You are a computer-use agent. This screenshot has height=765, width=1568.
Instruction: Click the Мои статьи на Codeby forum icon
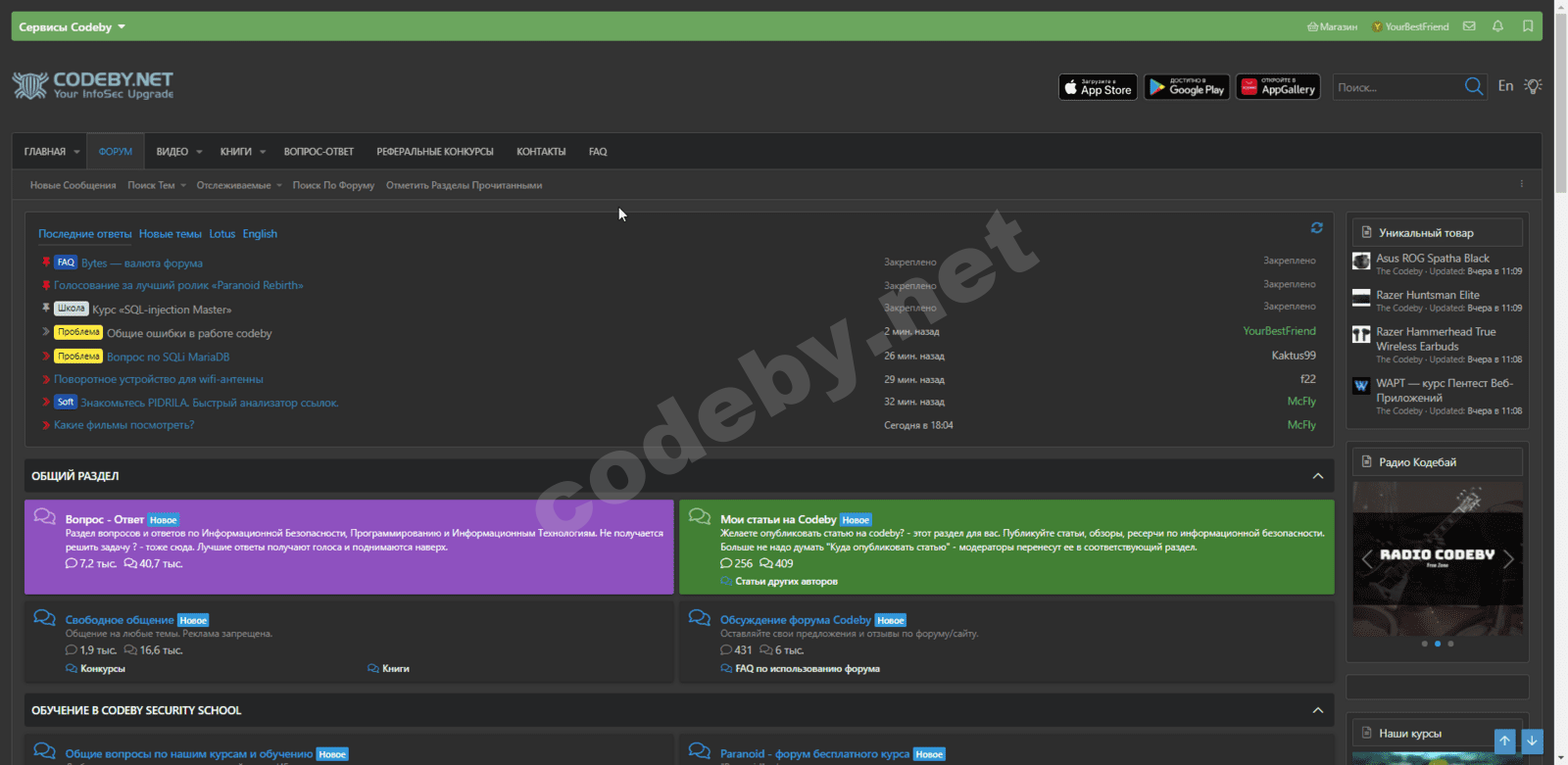pyautogui.click(x=700, y=516)
